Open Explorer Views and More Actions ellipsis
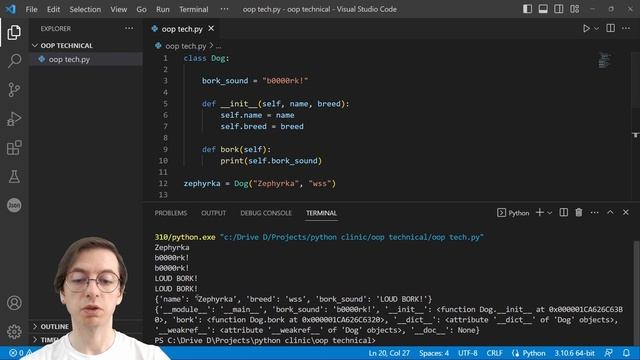The width and height of the screenshot is (640, 360). [129, 28]
